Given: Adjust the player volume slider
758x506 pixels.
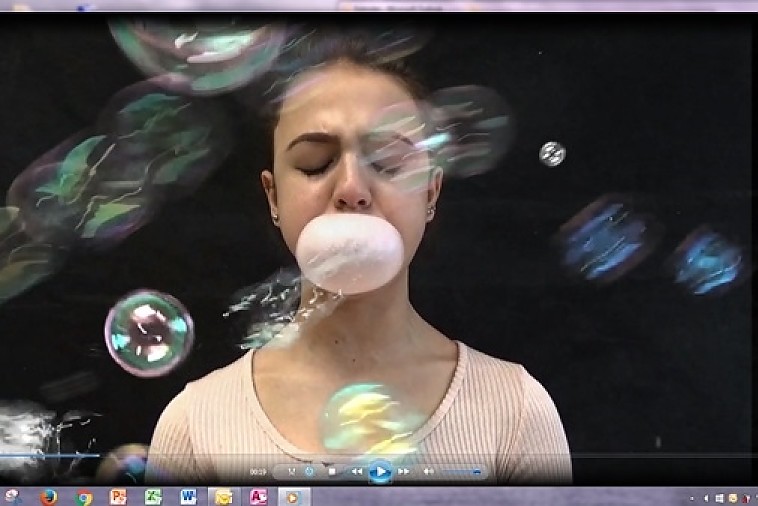Looking at the screenshot, I should click(460, 471).
